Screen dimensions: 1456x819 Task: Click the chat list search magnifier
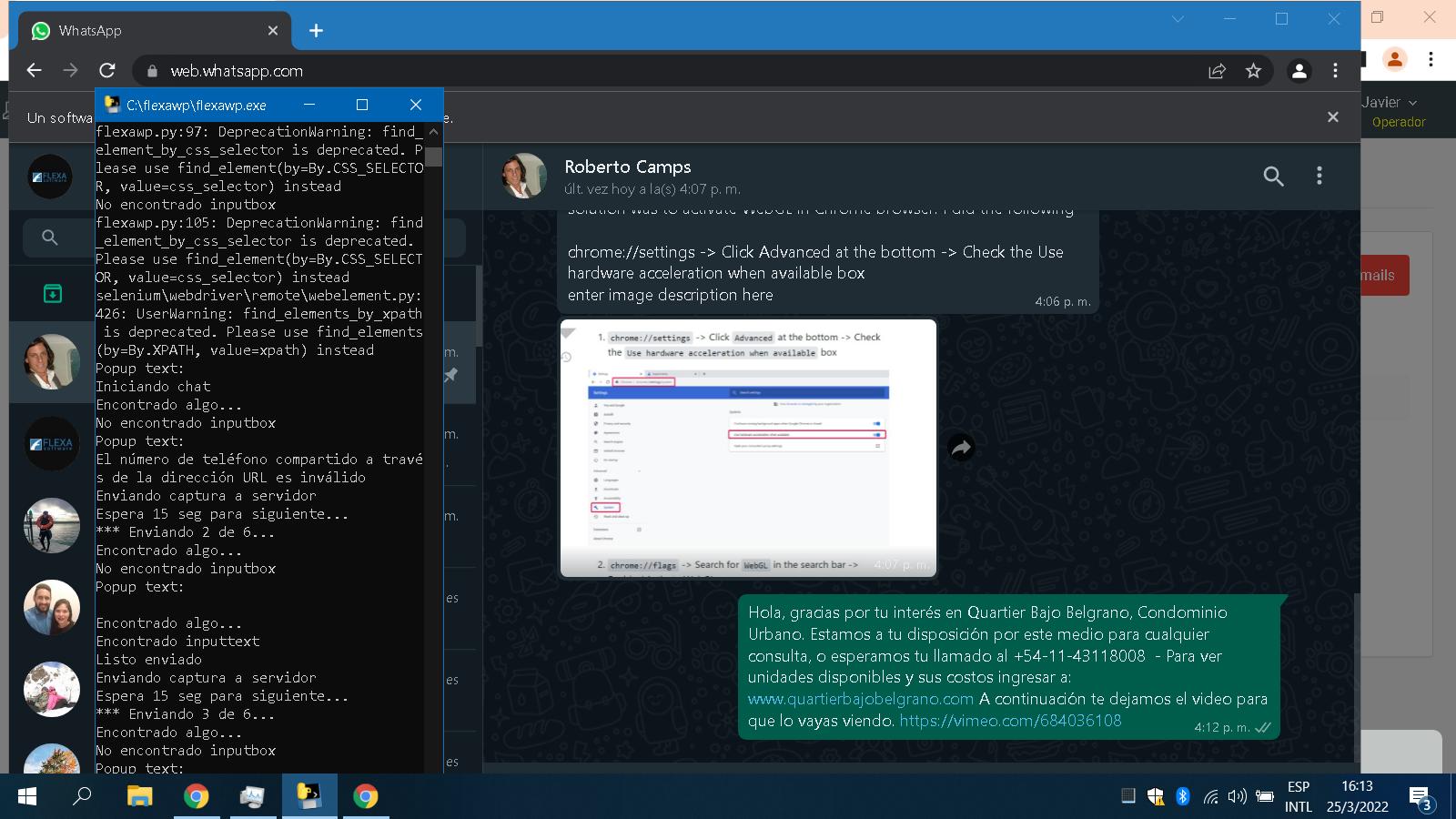click(x=50, y=238)
